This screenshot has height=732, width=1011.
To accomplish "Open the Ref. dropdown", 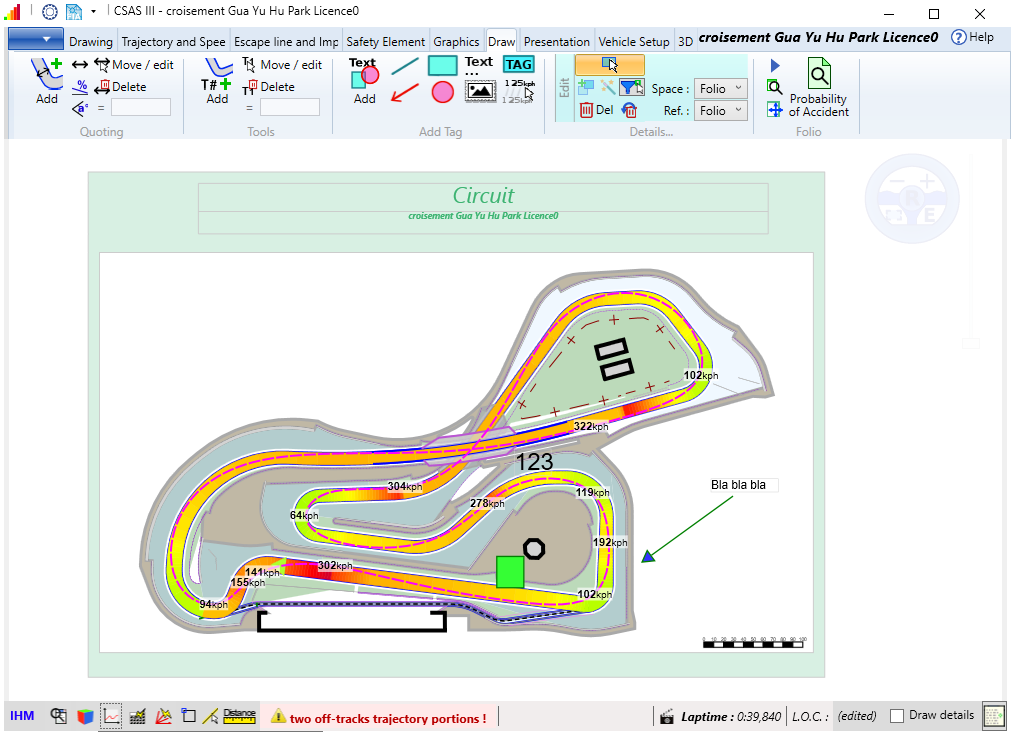I will tap(720, 110).
